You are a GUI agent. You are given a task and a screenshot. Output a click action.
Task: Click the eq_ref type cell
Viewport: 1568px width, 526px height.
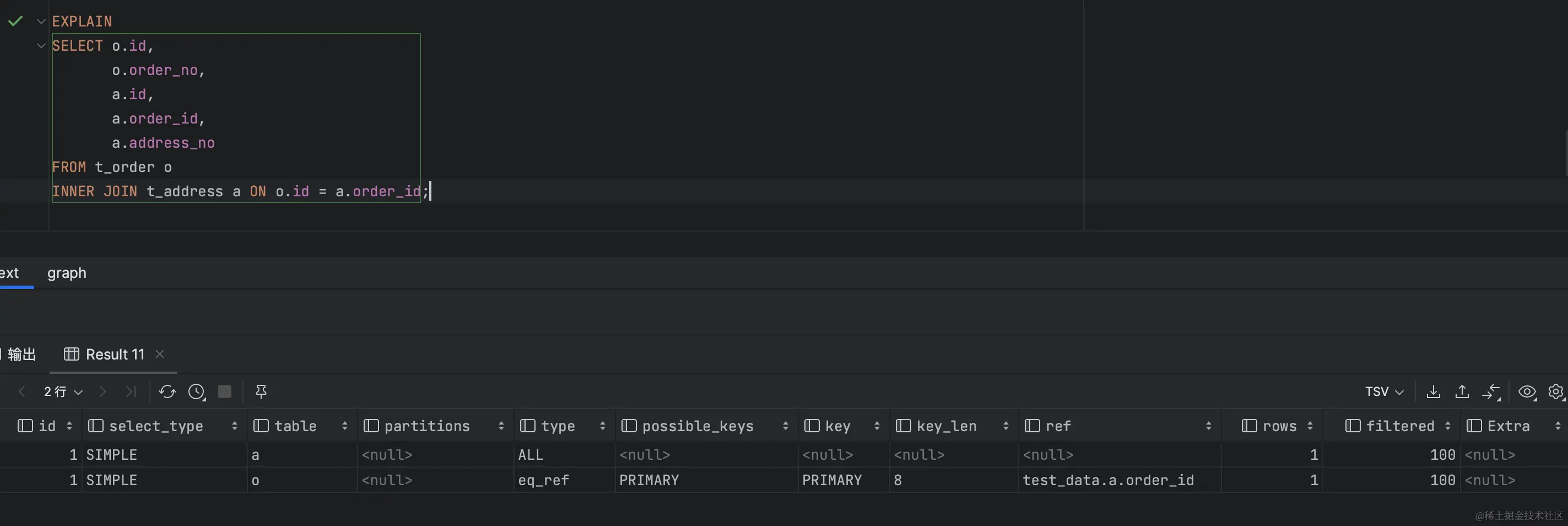coord(564,480)
